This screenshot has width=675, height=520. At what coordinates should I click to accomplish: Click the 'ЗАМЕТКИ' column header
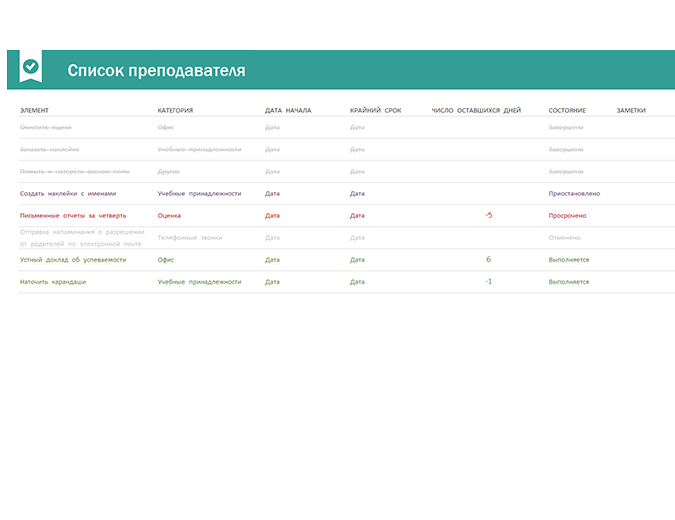click(631, 111)
